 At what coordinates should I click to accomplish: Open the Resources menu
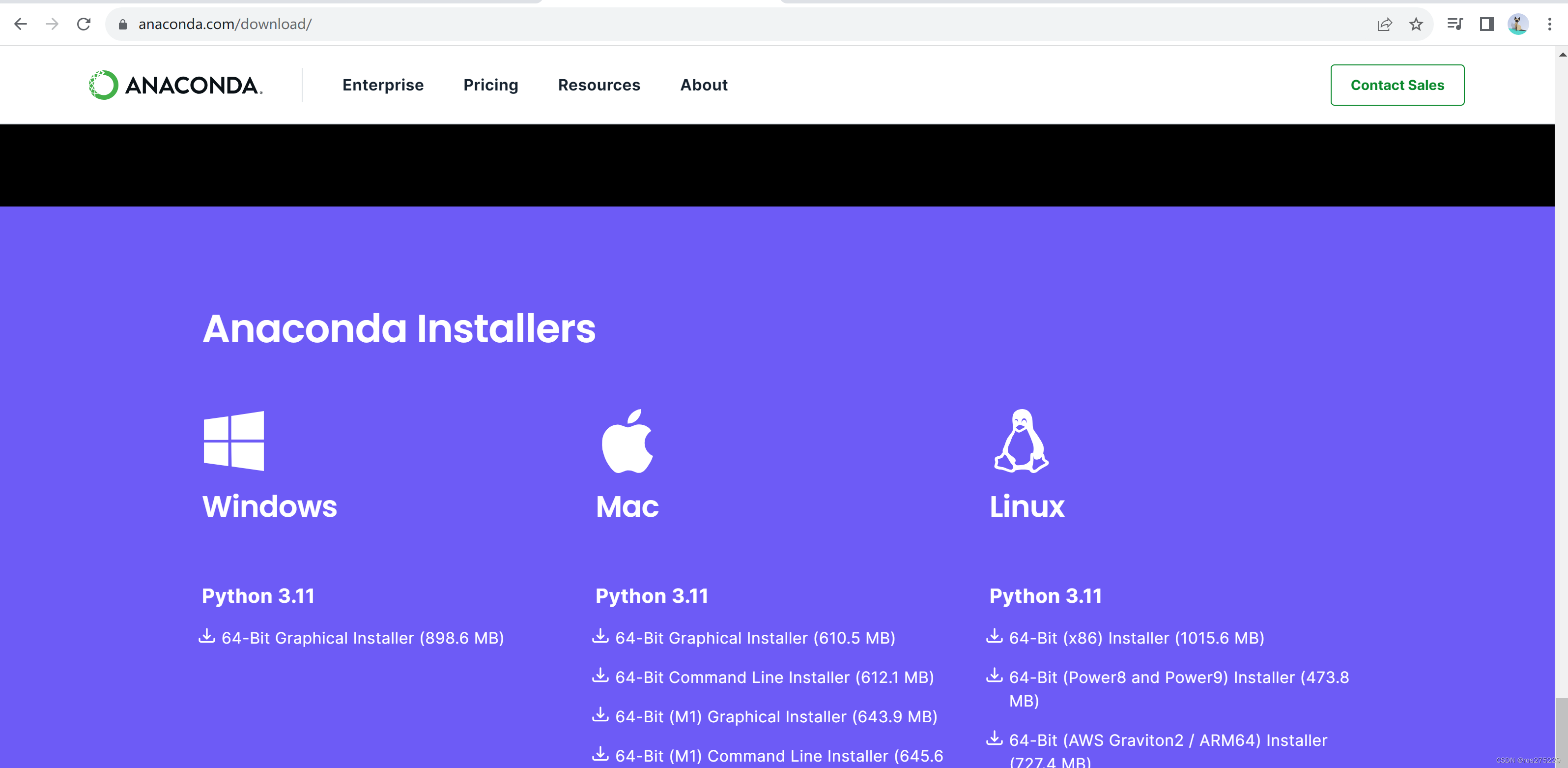tap(599, 85)
